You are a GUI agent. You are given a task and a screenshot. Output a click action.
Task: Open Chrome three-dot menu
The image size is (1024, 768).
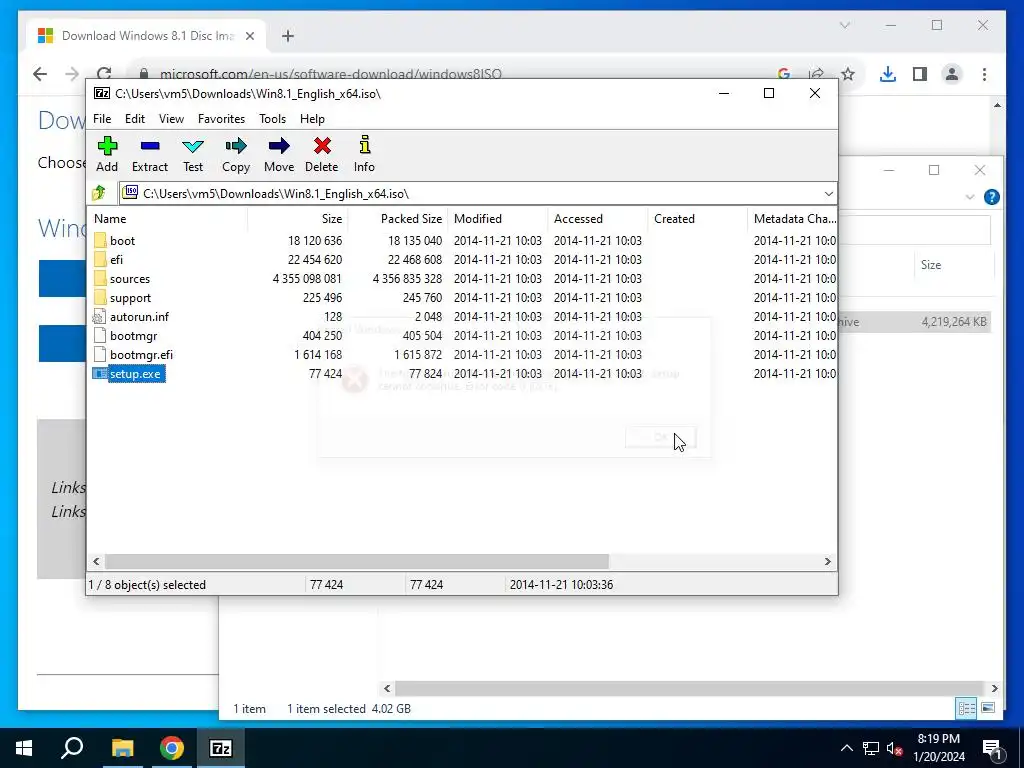pos(984,74)
